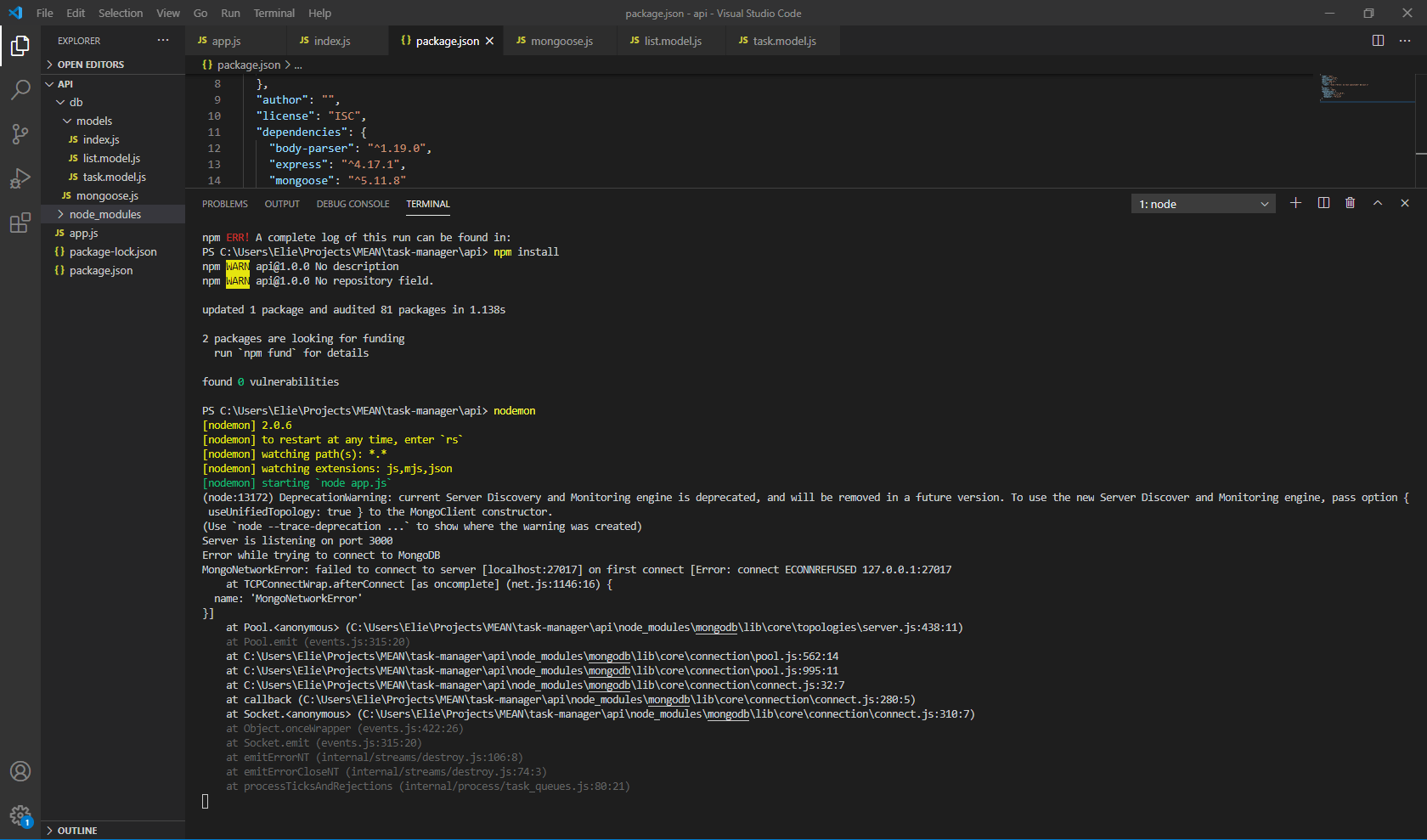Close the package.json editor tab
Image resolution: width=1427 pixels, height=840 pixels.
pos(489,41)
